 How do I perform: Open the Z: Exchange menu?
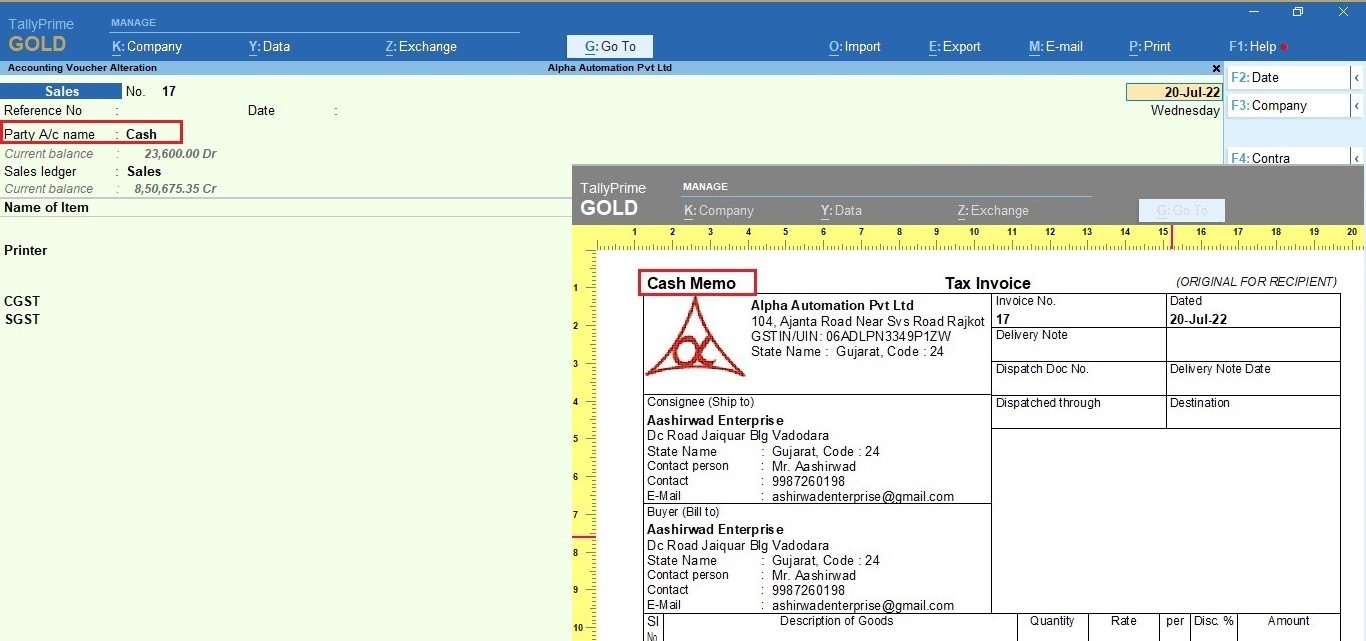pos(420,46)
